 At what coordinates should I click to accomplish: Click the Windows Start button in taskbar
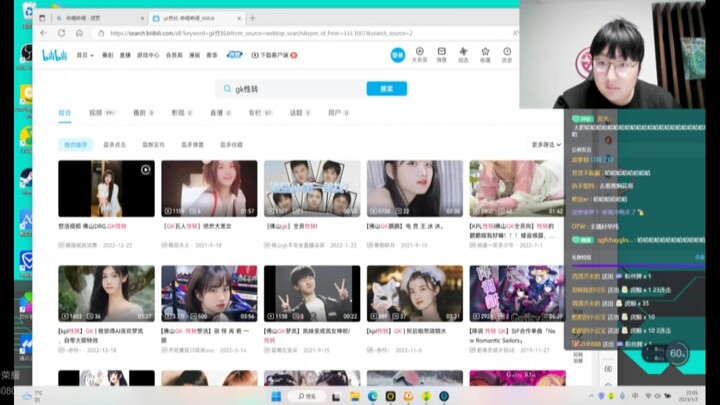coord(275,396)
